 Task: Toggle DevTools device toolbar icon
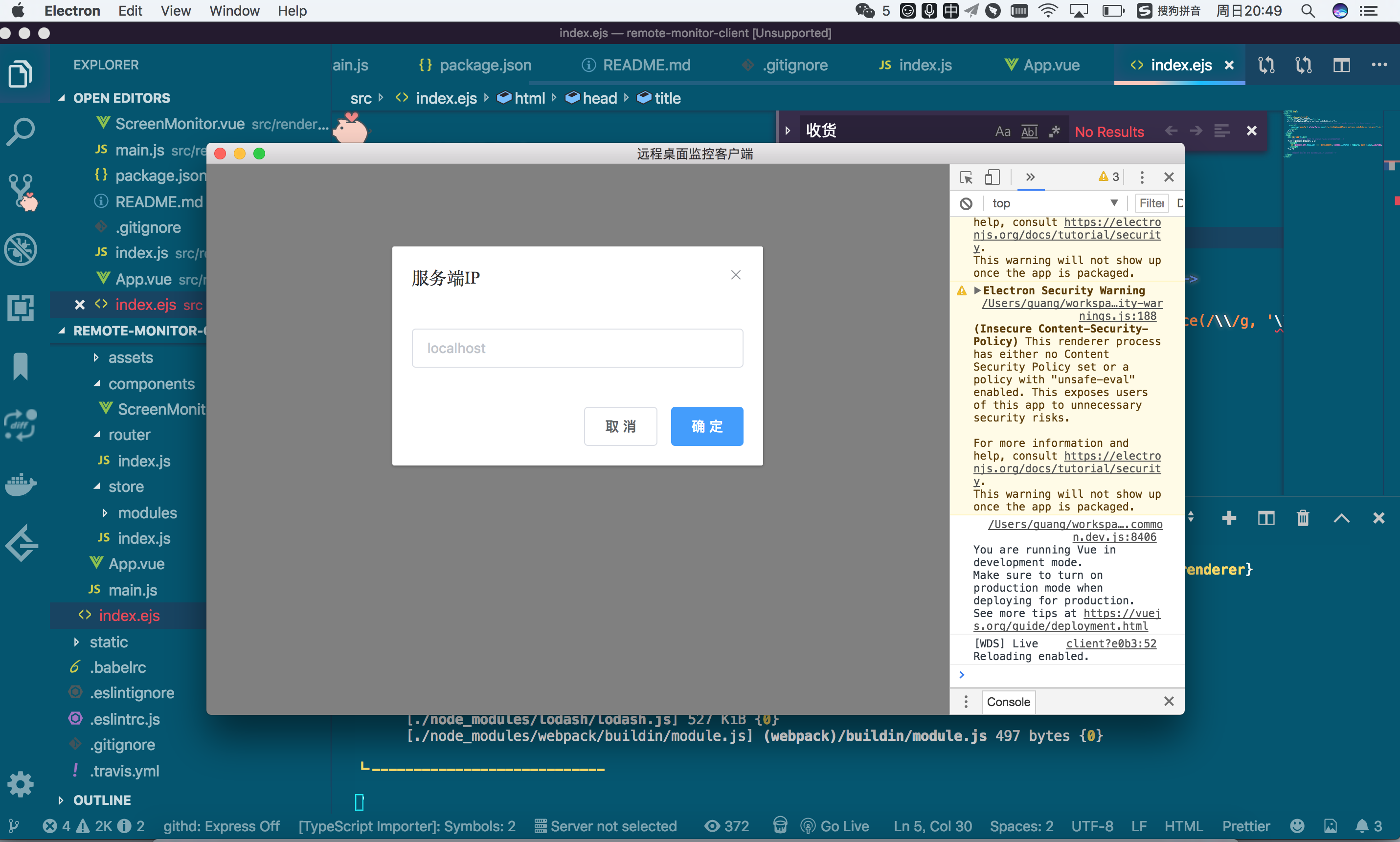992,177
